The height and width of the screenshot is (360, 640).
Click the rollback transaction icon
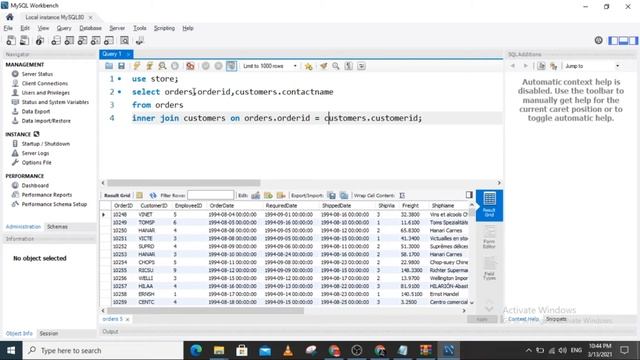pos(218,66)
